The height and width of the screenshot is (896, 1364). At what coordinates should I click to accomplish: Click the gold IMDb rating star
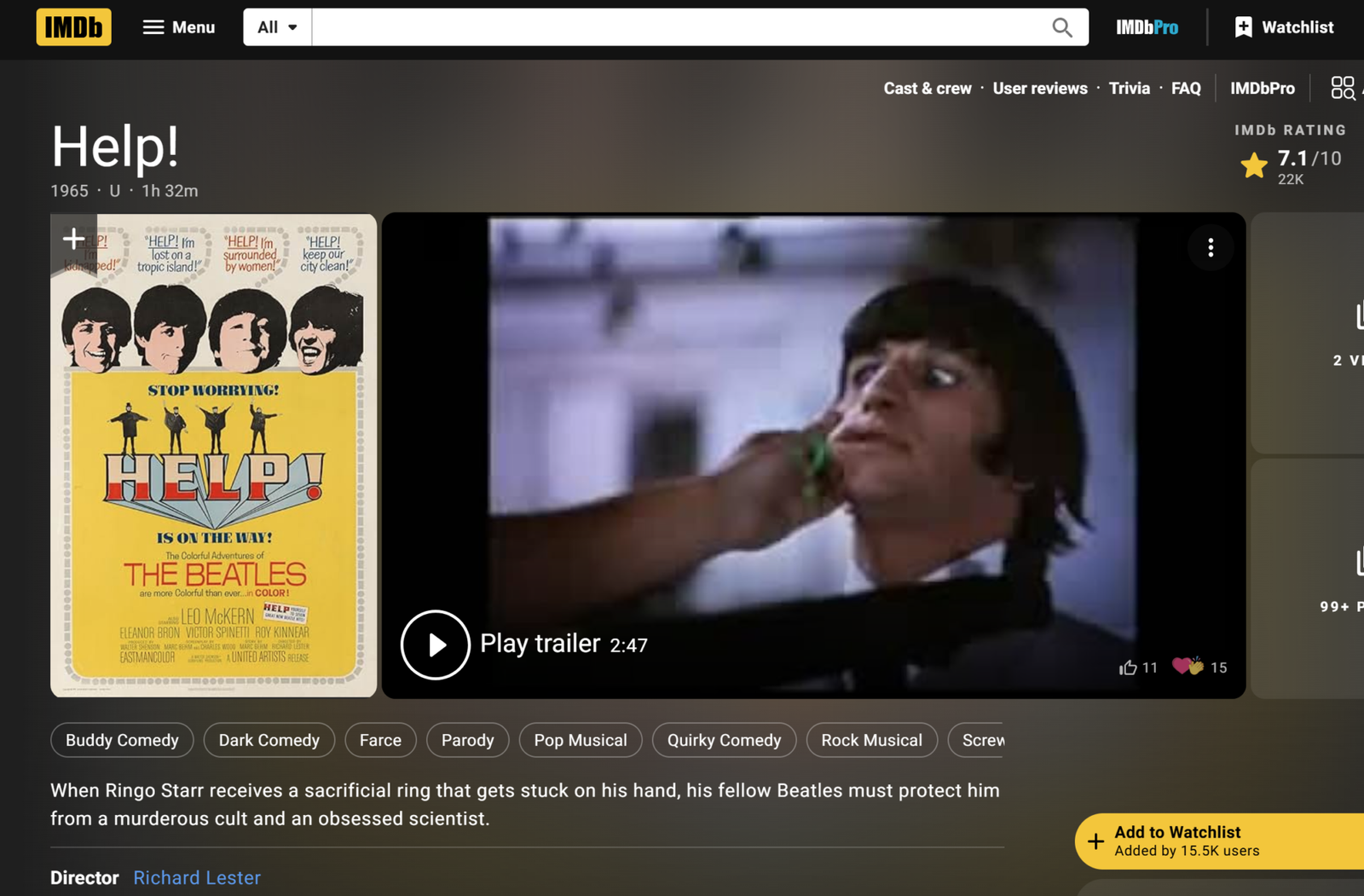pyautogui.click(x=1254, y=165)
